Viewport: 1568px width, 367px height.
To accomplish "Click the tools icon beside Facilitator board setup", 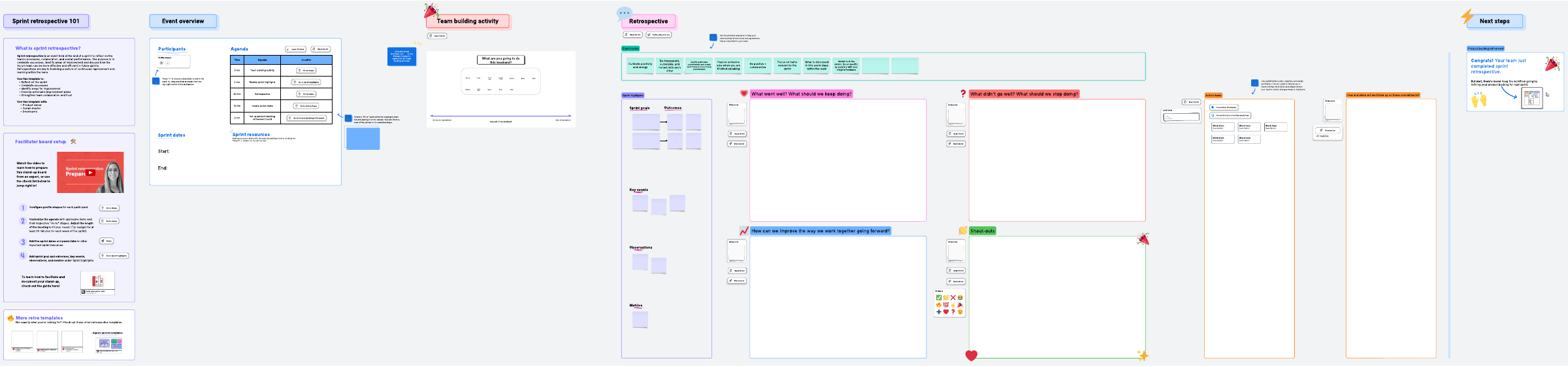I will tap(73, 141).
